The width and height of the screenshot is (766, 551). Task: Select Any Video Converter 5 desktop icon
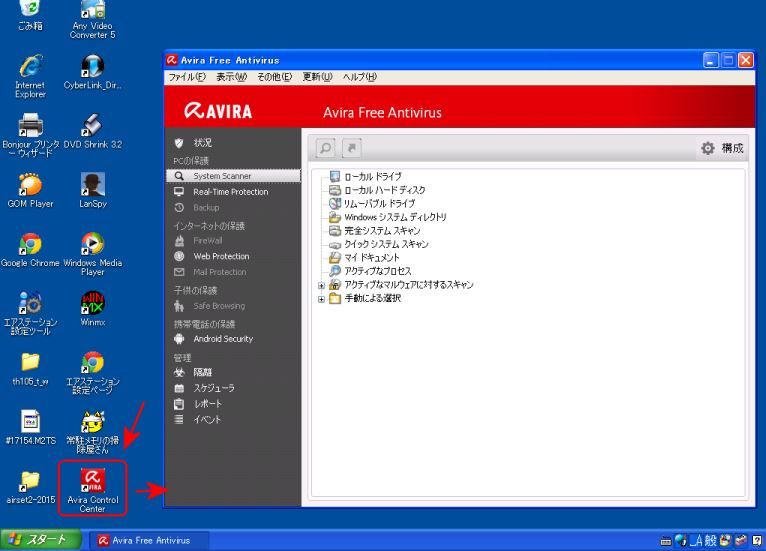click(x=92, y=20)
